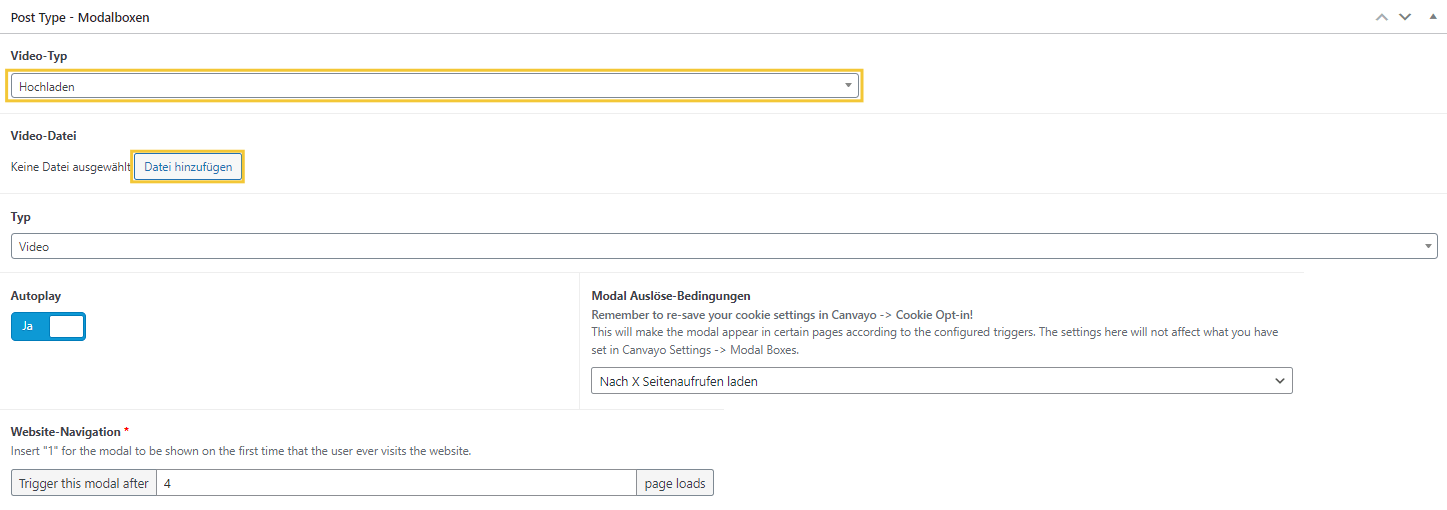Click the Modal Auslöse-Bedingungen heading

671,296
